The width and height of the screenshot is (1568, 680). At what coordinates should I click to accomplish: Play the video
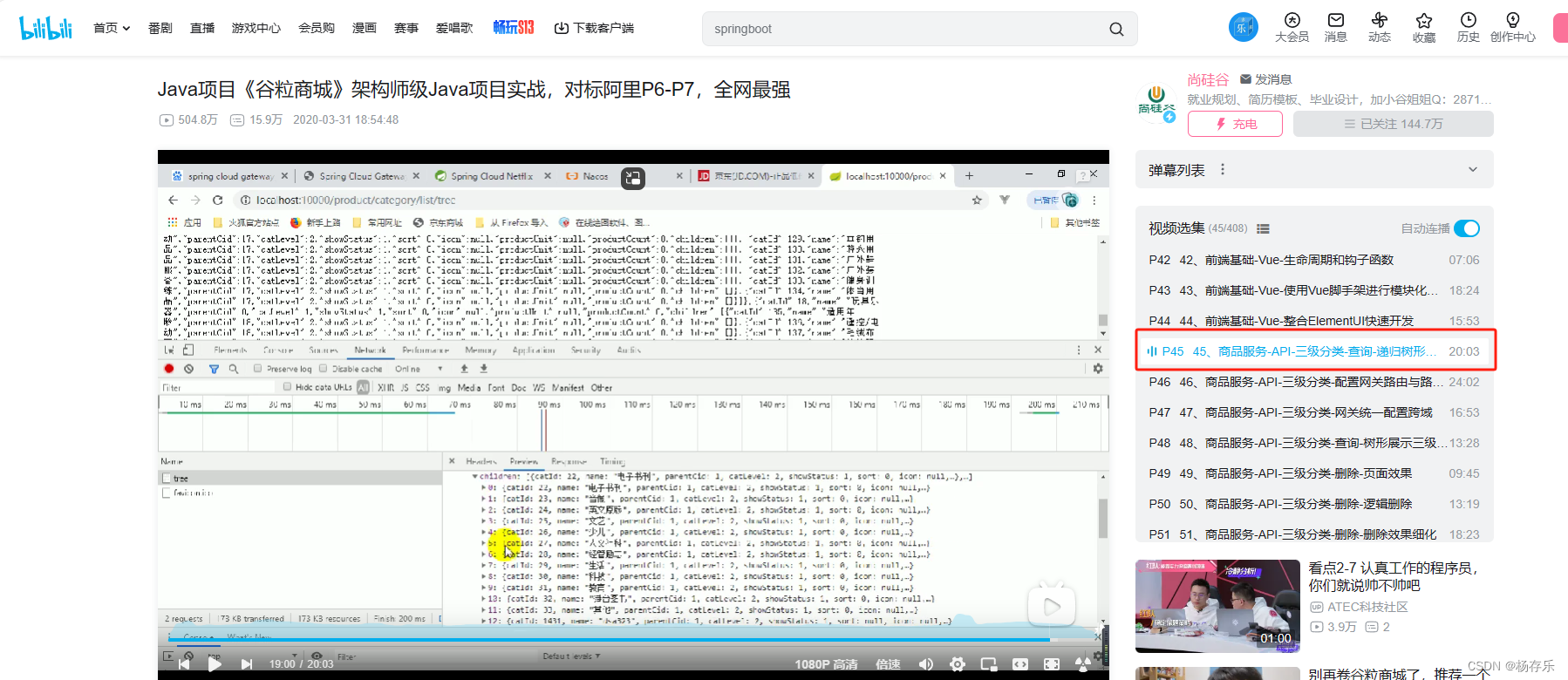click(215, 664)
